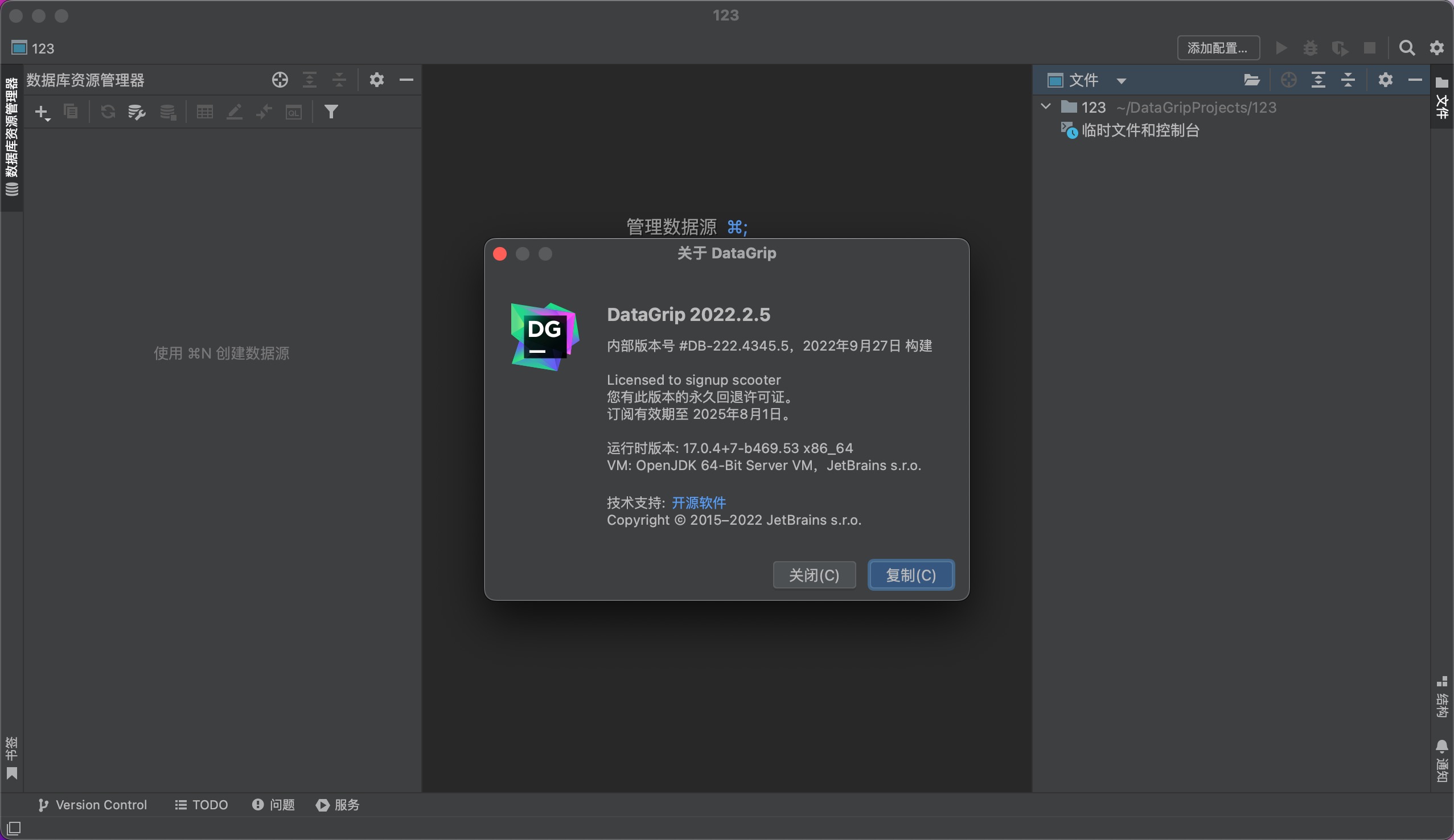
Task: Open the TODO tool window
Action: (202, 805)
